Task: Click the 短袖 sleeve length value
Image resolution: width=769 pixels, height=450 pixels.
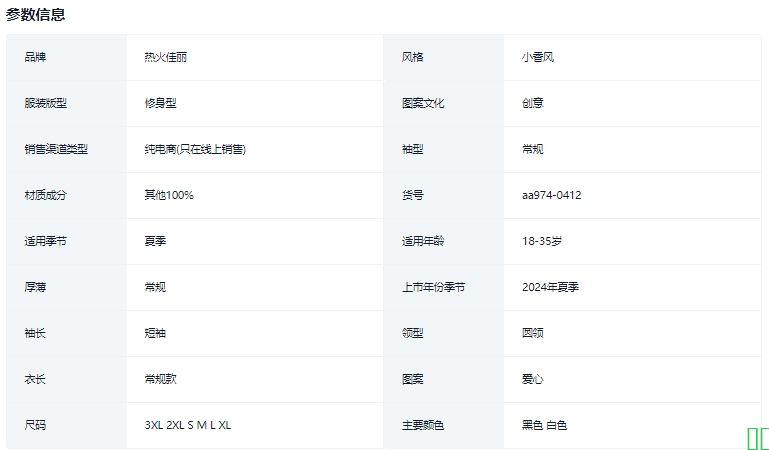Action: pos(155,333)
